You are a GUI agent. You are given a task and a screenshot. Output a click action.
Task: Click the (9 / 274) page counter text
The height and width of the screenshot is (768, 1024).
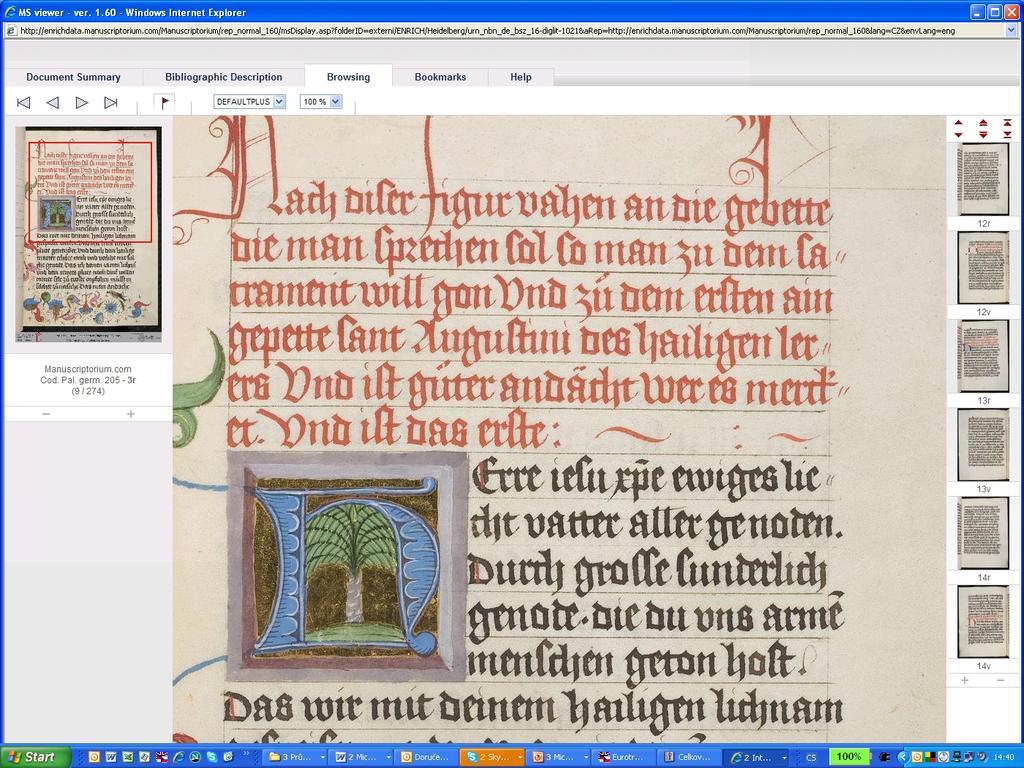(88, 391)
